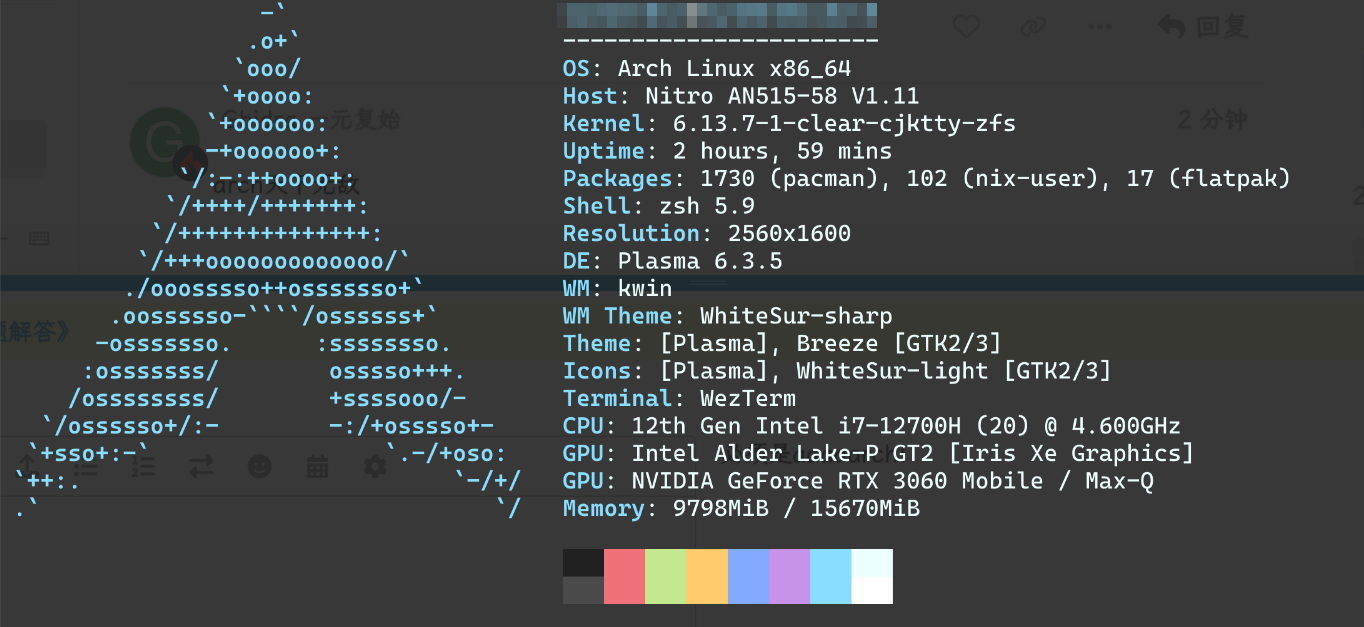Select the black terminal color swatch

pos(583,563)
